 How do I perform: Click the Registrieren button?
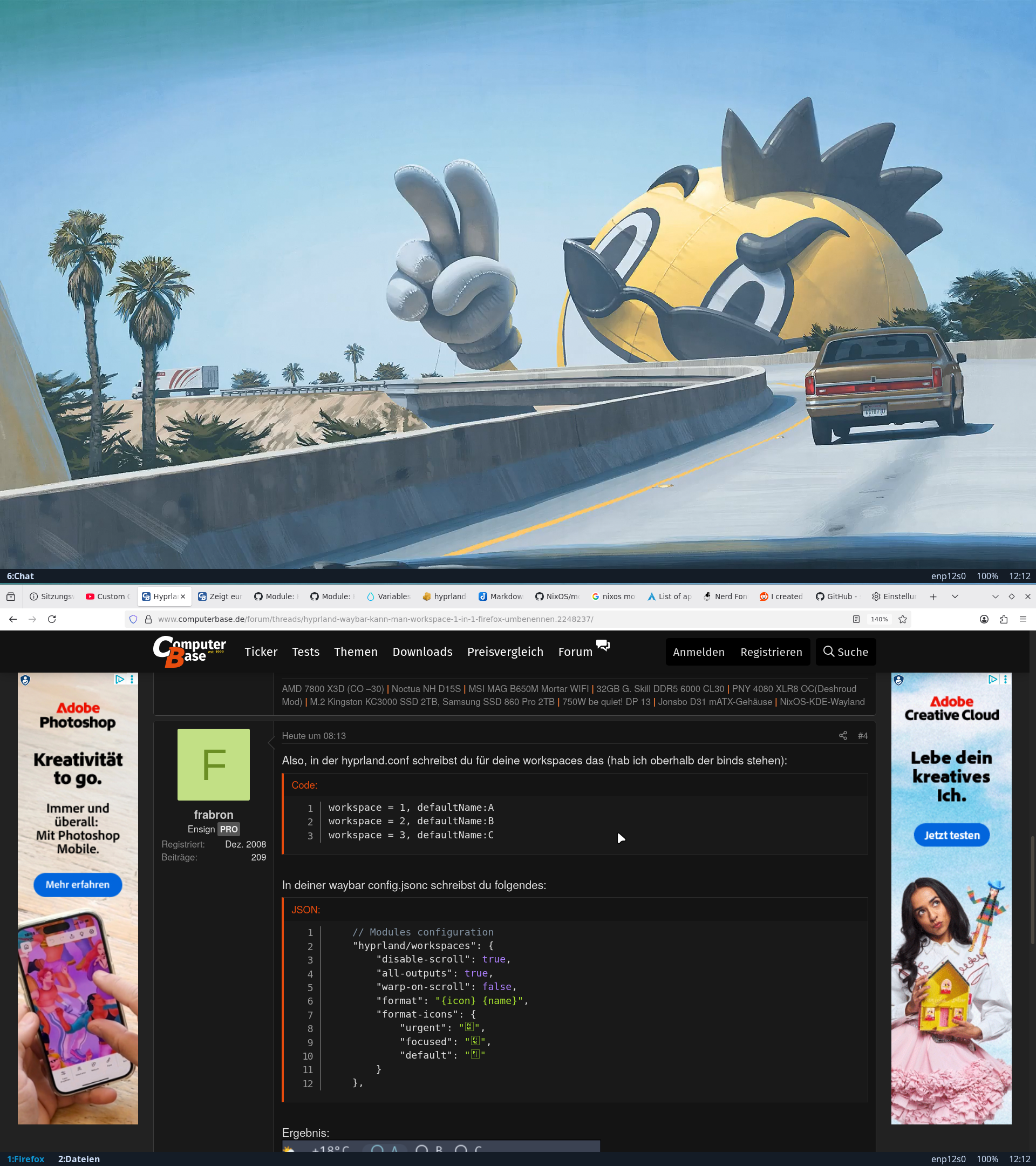point(771,652)
